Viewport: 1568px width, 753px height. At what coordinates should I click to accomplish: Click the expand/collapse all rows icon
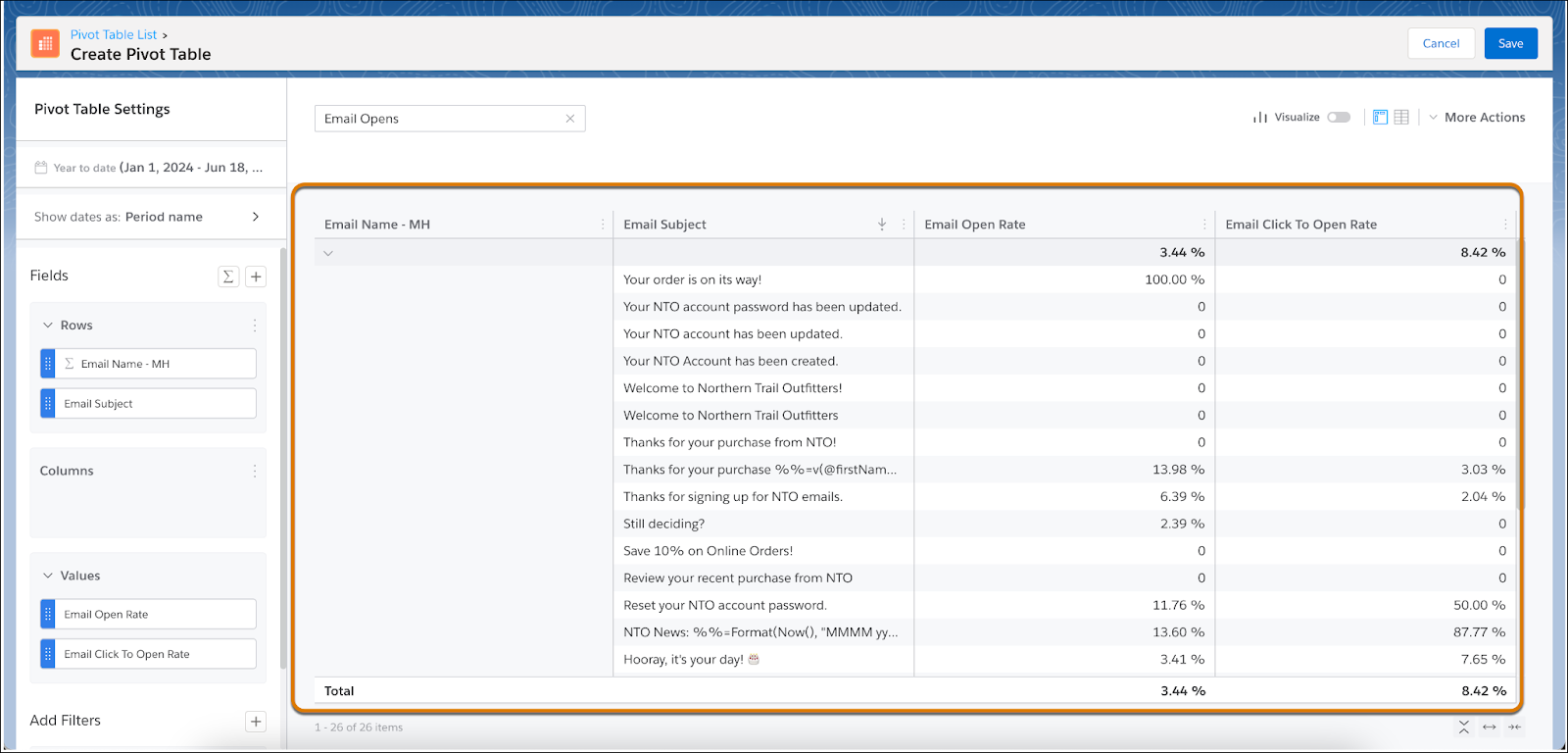coord(1463,727)
